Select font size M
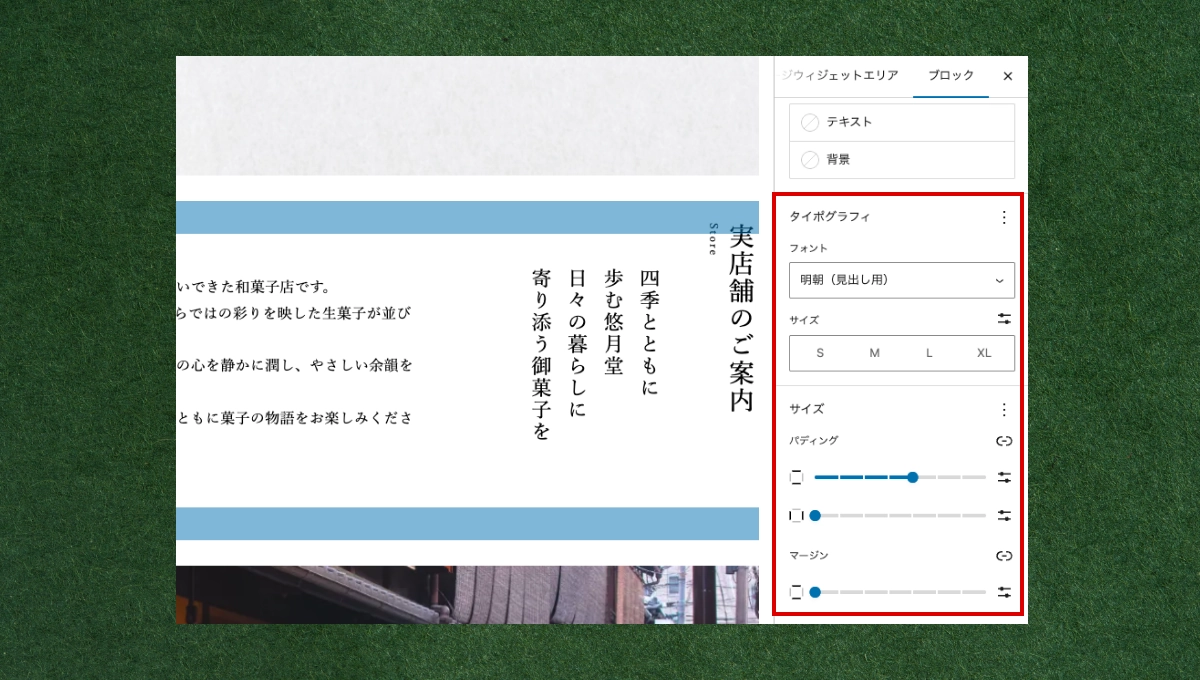 (874, 353)
